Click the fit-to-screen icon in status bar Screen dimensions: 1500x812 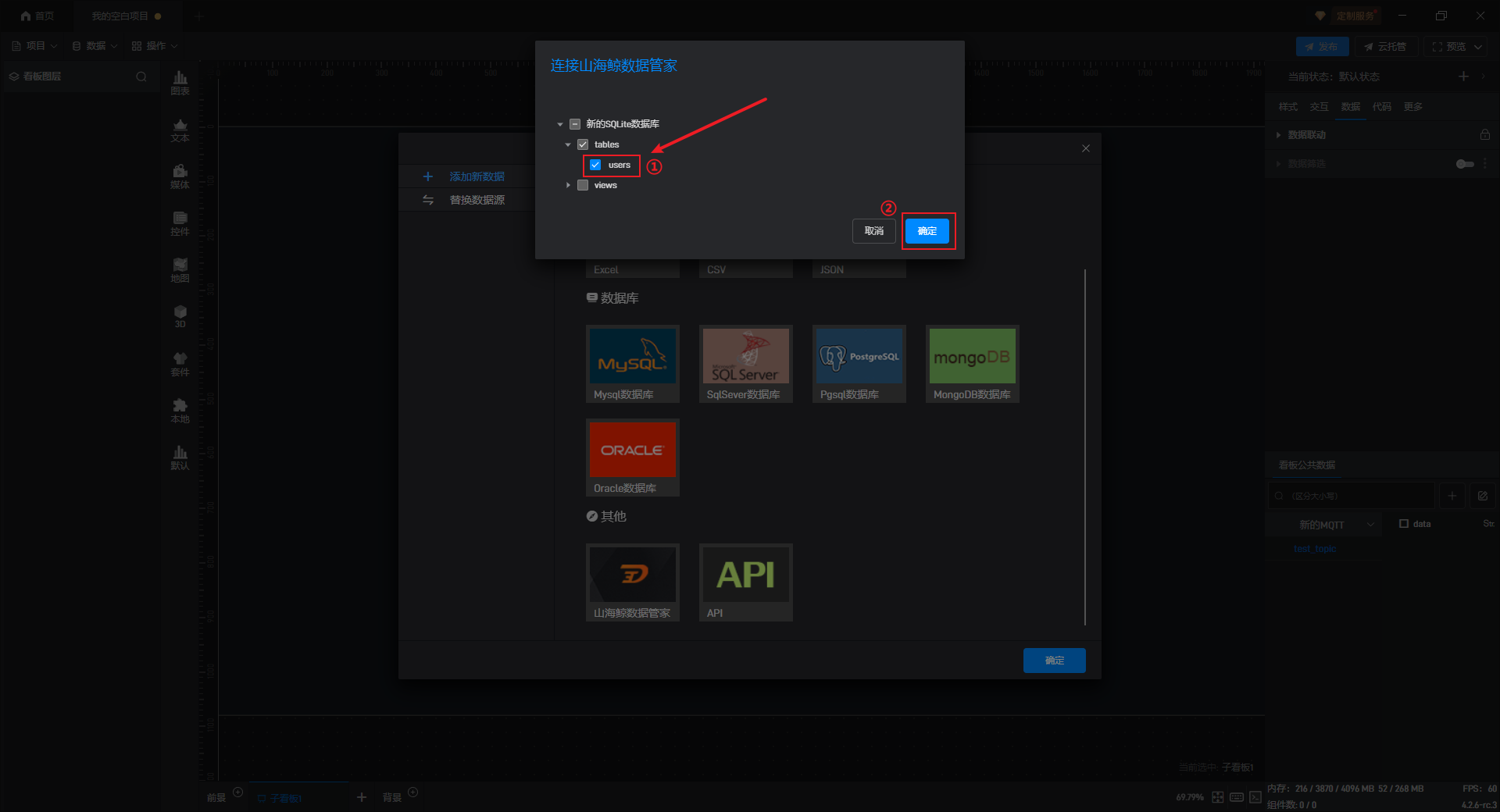pos(1218,797)
